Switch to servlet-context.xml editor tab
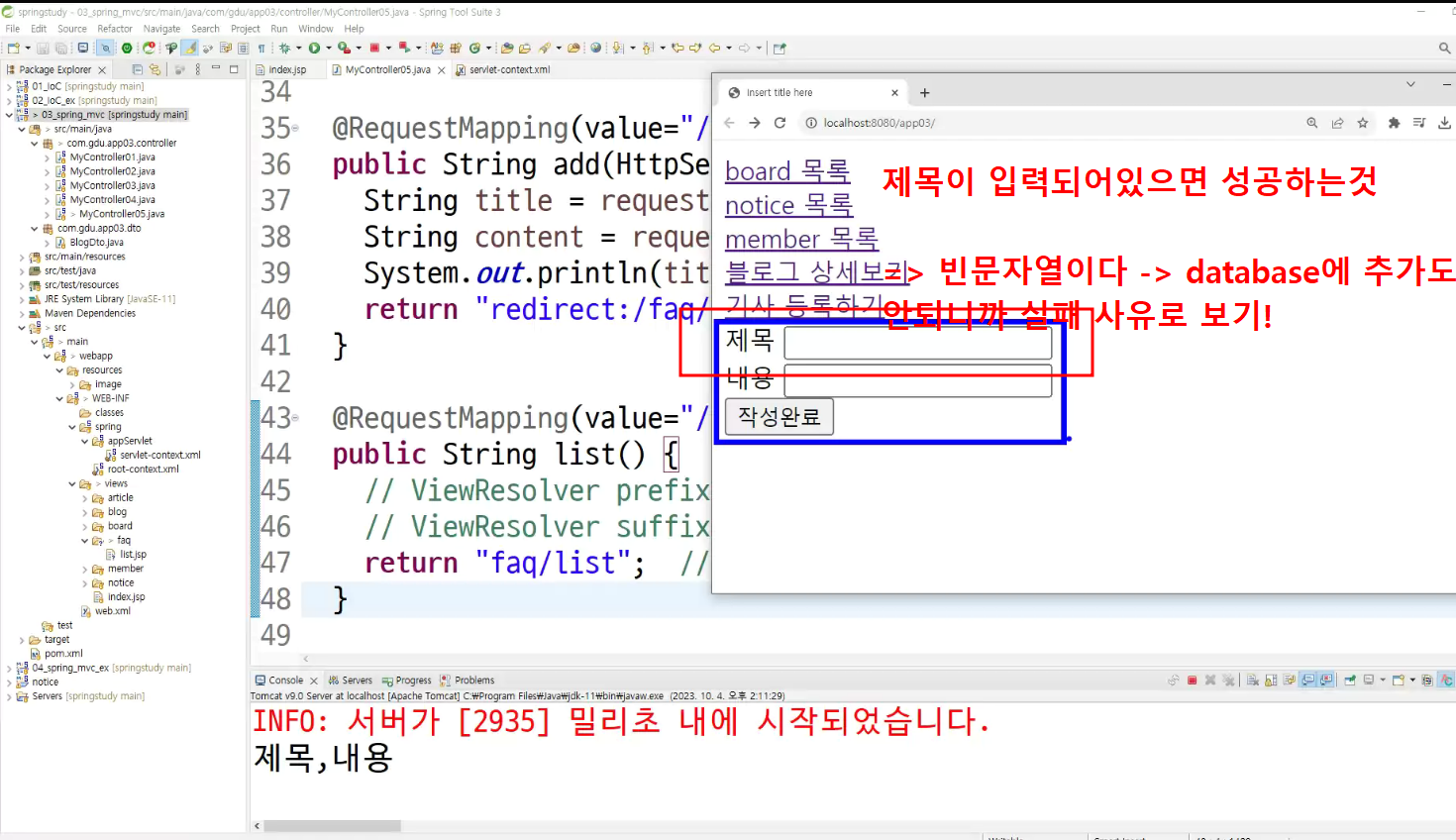Viewport: 1456px width, 840px height. (x=509, y=69)
